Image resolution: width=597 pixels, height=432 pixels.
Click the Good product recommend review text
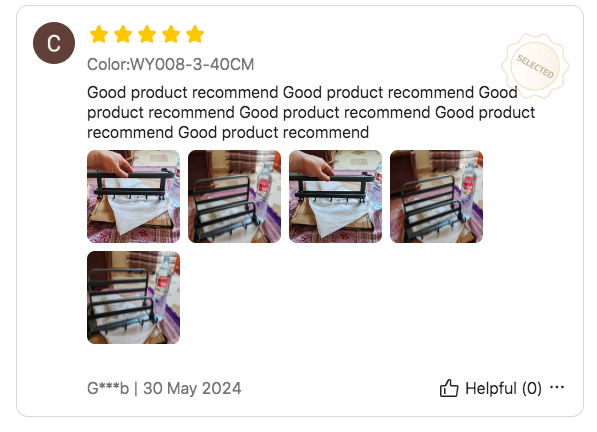pos(311,113)
